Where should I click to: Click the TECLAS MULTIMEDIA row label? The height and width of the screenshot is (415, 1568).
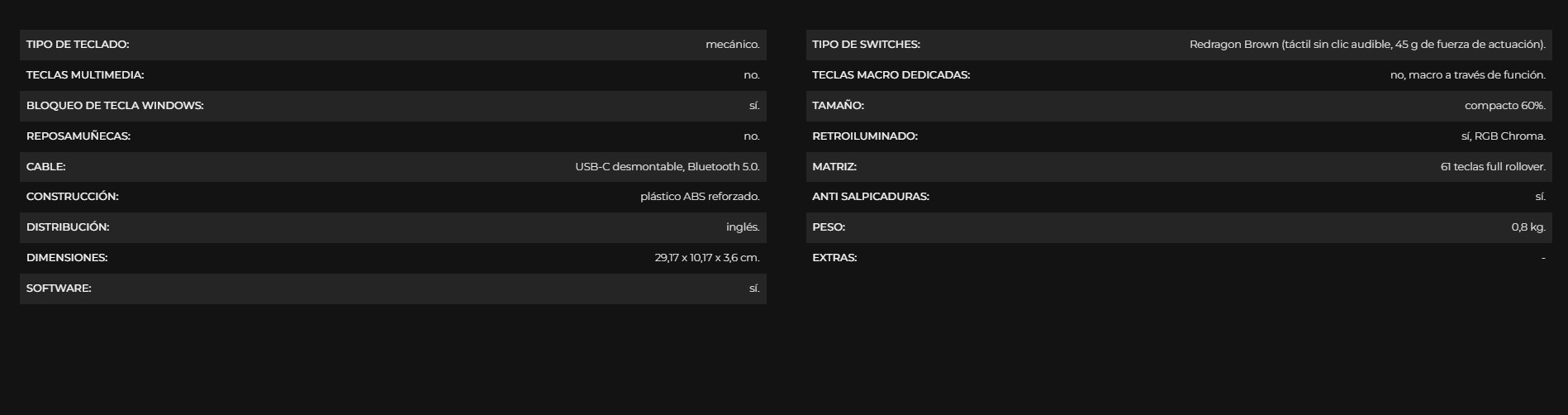(85, 75)
